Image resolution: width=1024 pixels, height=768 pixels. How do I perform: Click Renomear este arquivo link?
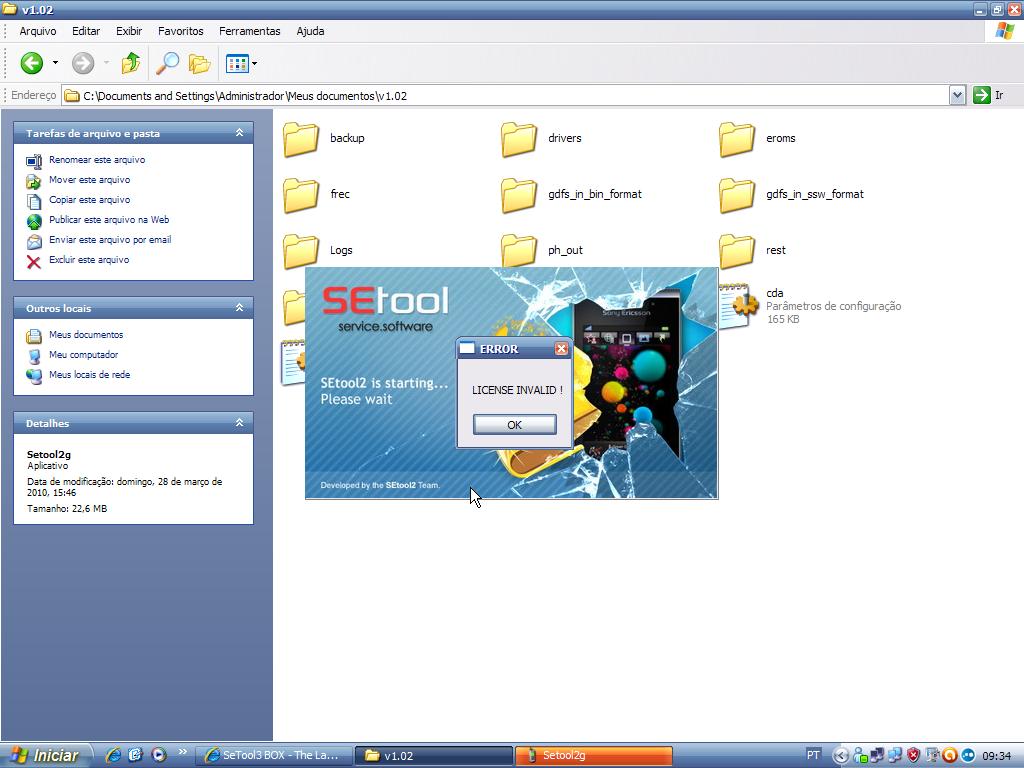click(x=97, y=159)
